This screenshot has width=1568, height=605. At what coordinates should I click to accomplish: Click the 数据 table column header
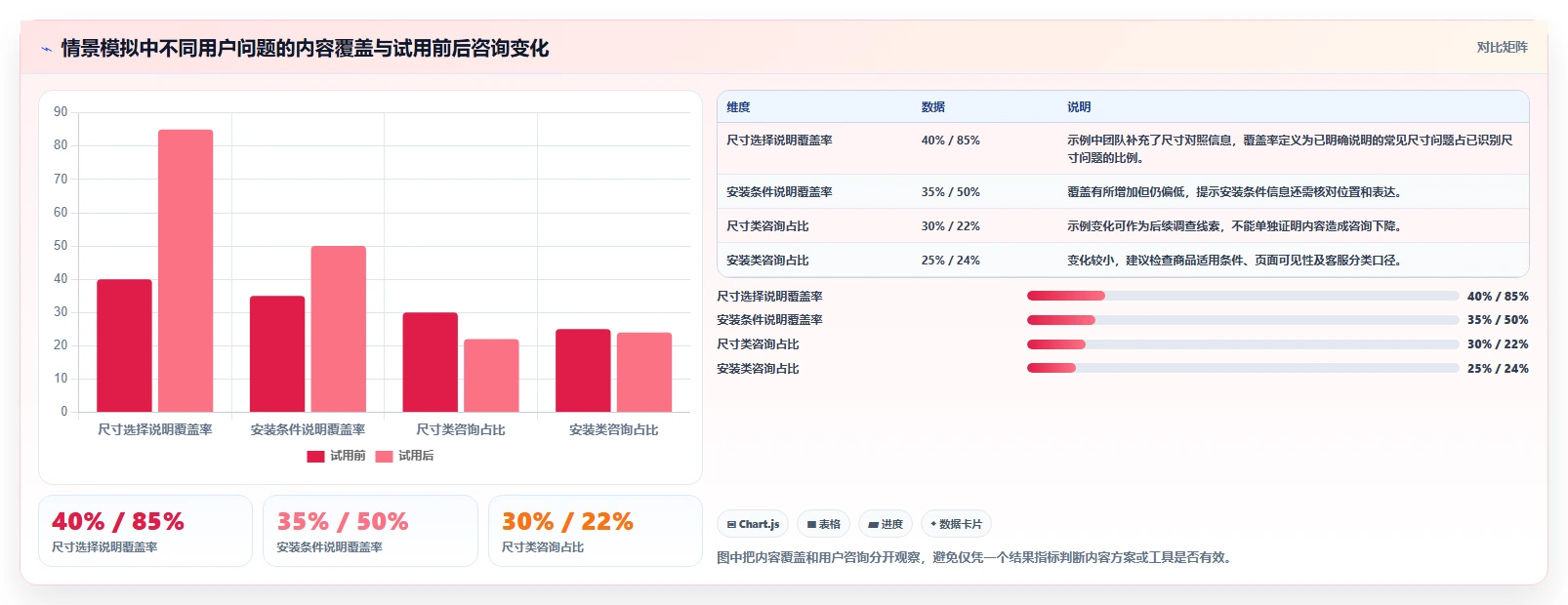[933, 107]
